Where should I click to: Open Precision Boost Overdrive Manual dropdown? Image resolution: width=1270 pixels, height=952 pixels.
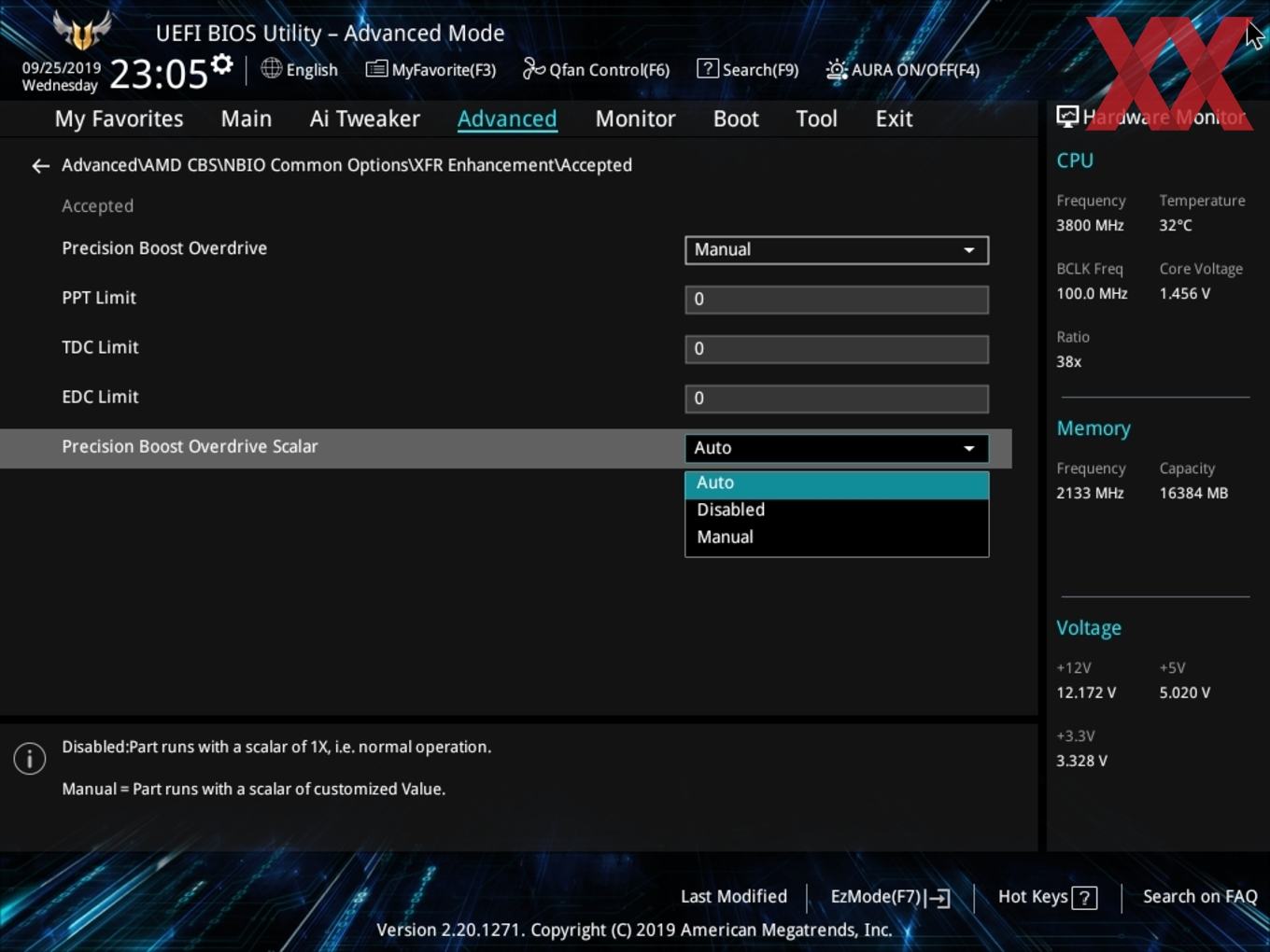(x=837, y=250)
